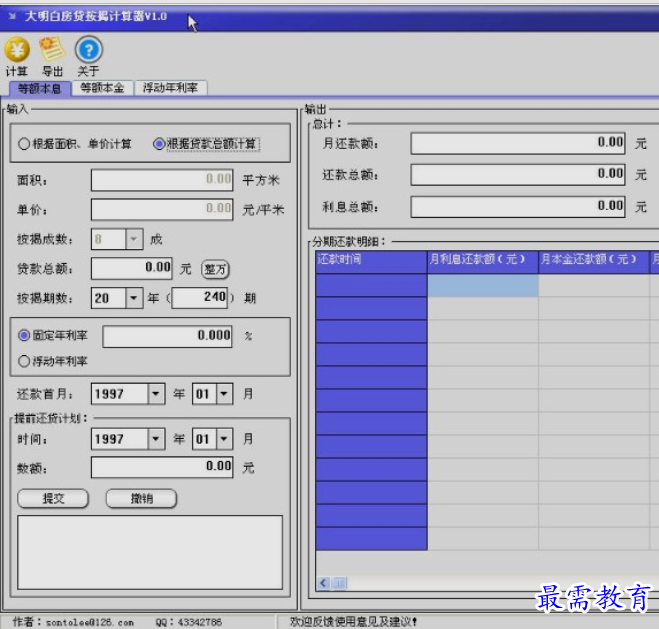Click the QQ：43342786 status text
Viewport: 659px width, 629px height.
click(x=189, y=622)
